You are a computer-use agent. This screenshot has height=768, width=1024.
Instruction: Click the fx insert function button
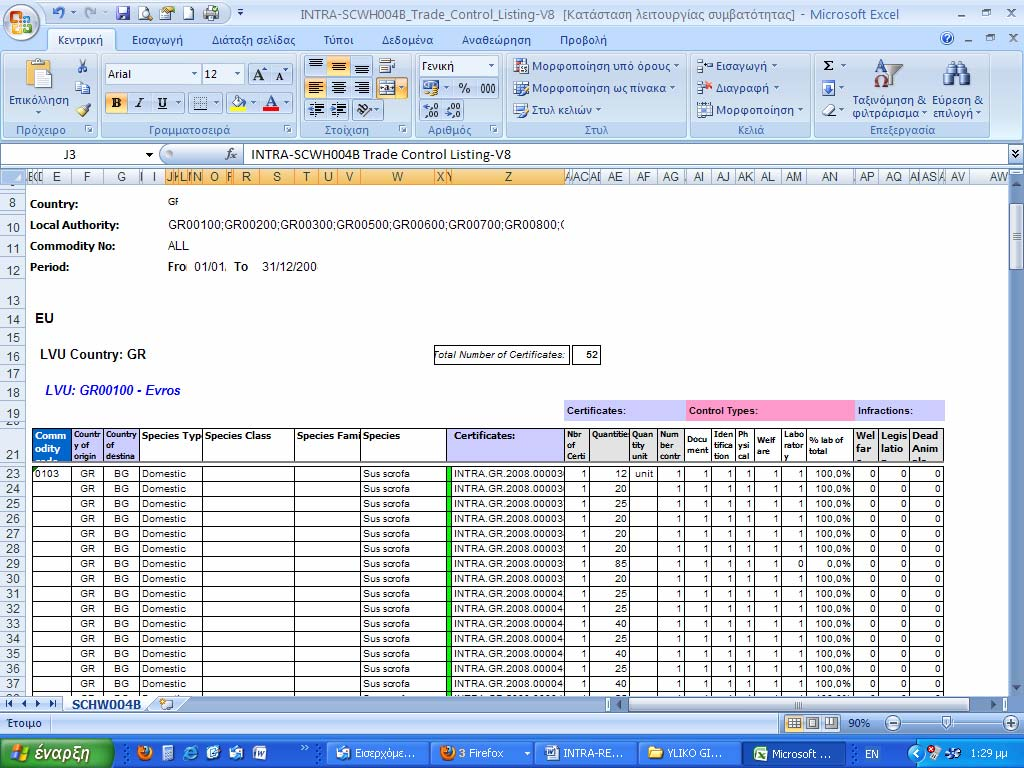click(x=231, y=155)
